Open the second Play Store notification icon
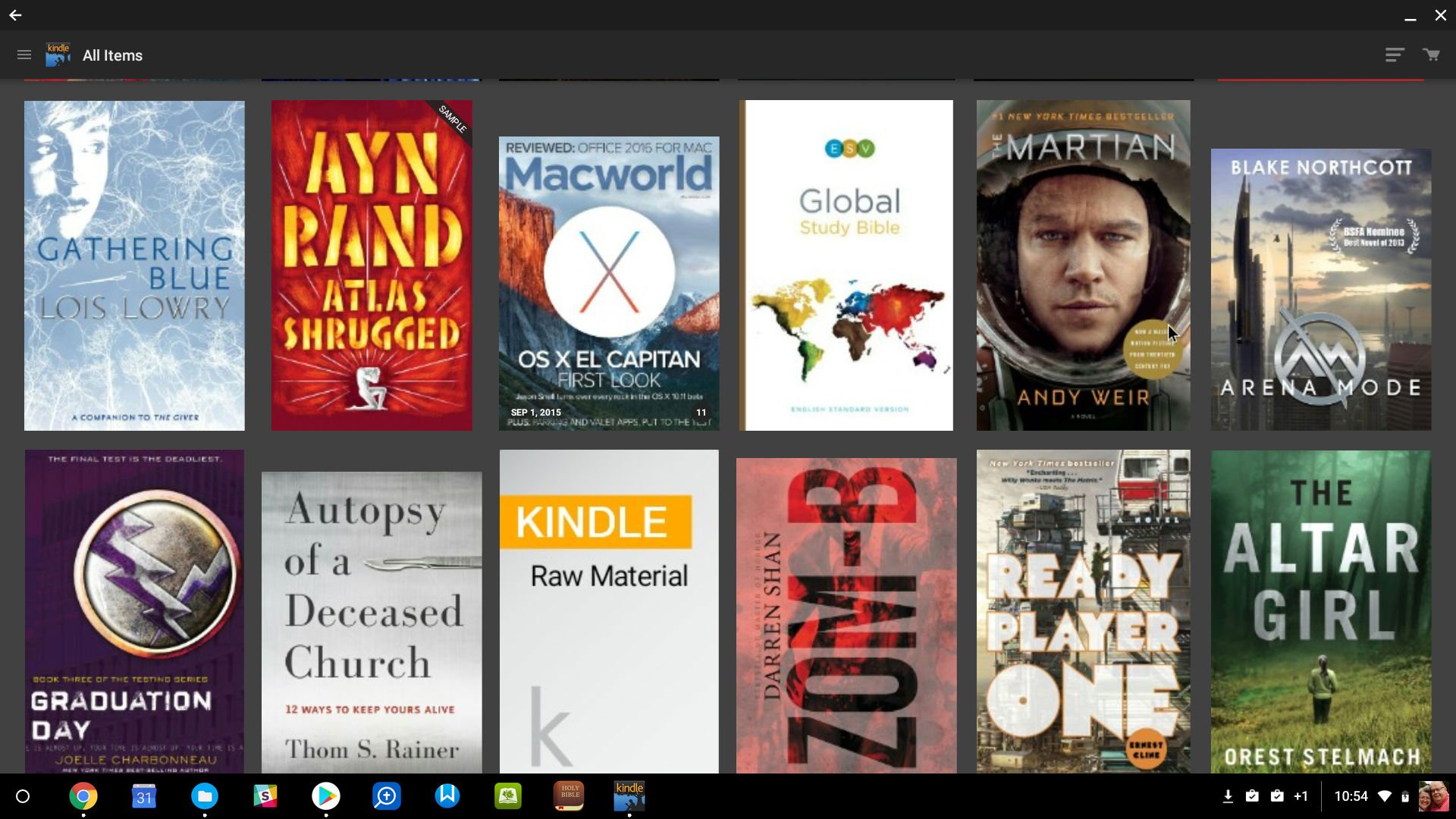This screenshot has width=1456, height=819. click(x=1277, y=796)
